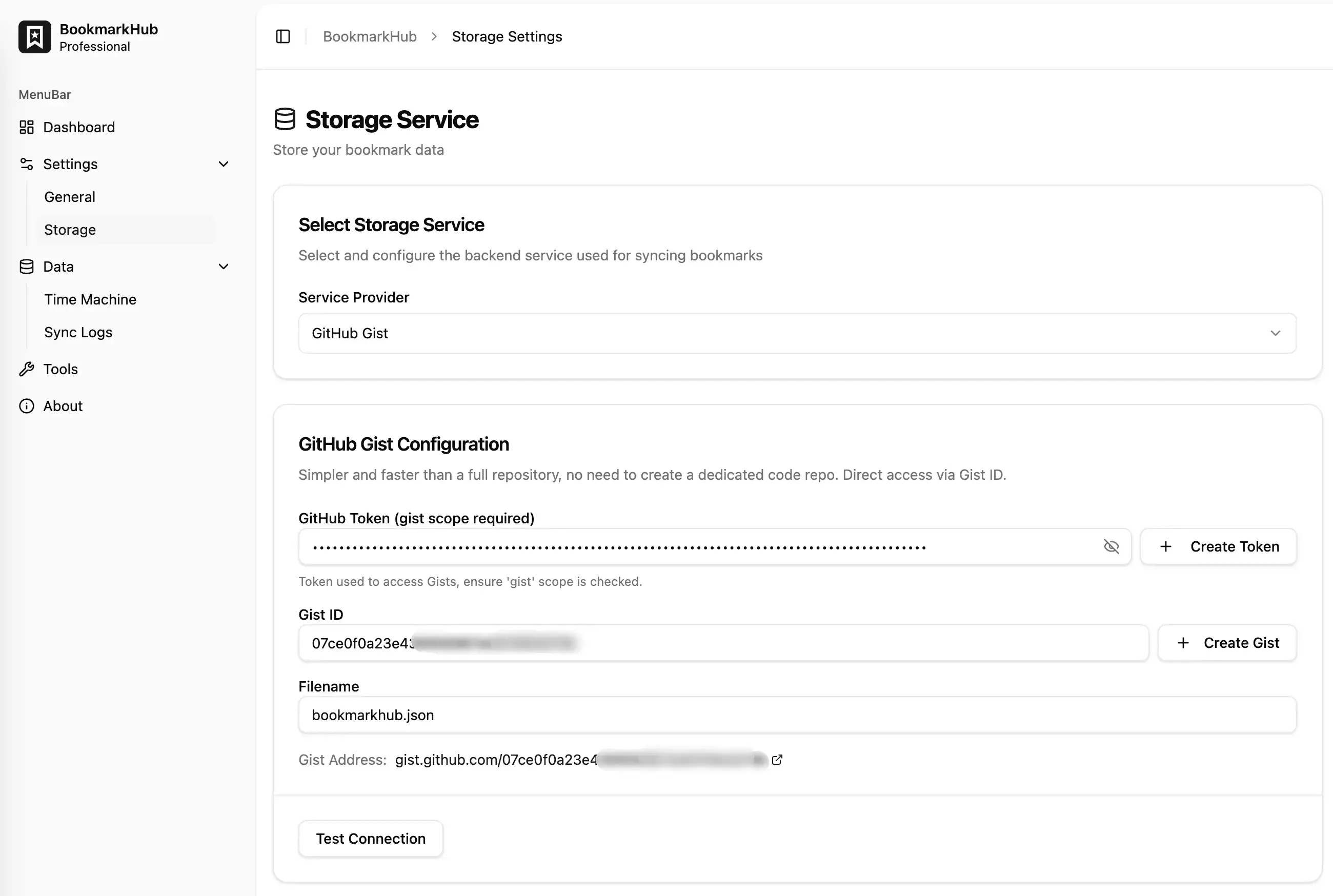Image resolution: width=1333 pixels, height=896 pixels.
Task: Navigate to BookmarkHub via breadcrumb
Action: point(370,36)
